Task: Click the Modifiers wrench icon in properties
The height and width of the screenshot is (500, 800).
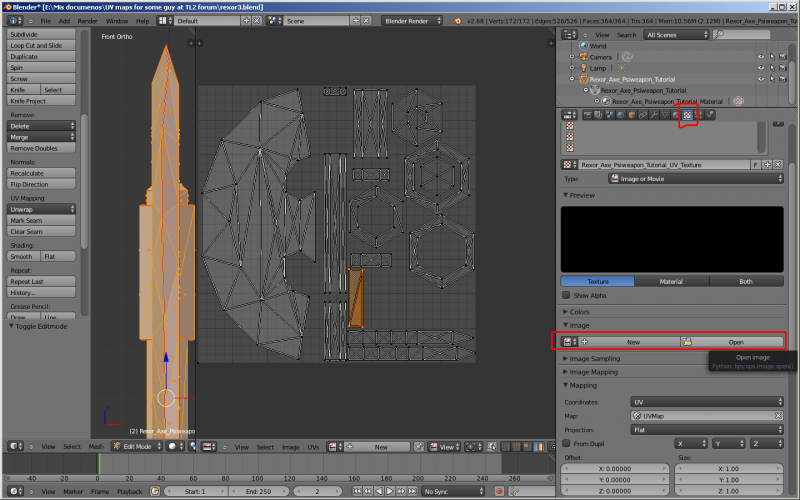Action: (653, 116)
